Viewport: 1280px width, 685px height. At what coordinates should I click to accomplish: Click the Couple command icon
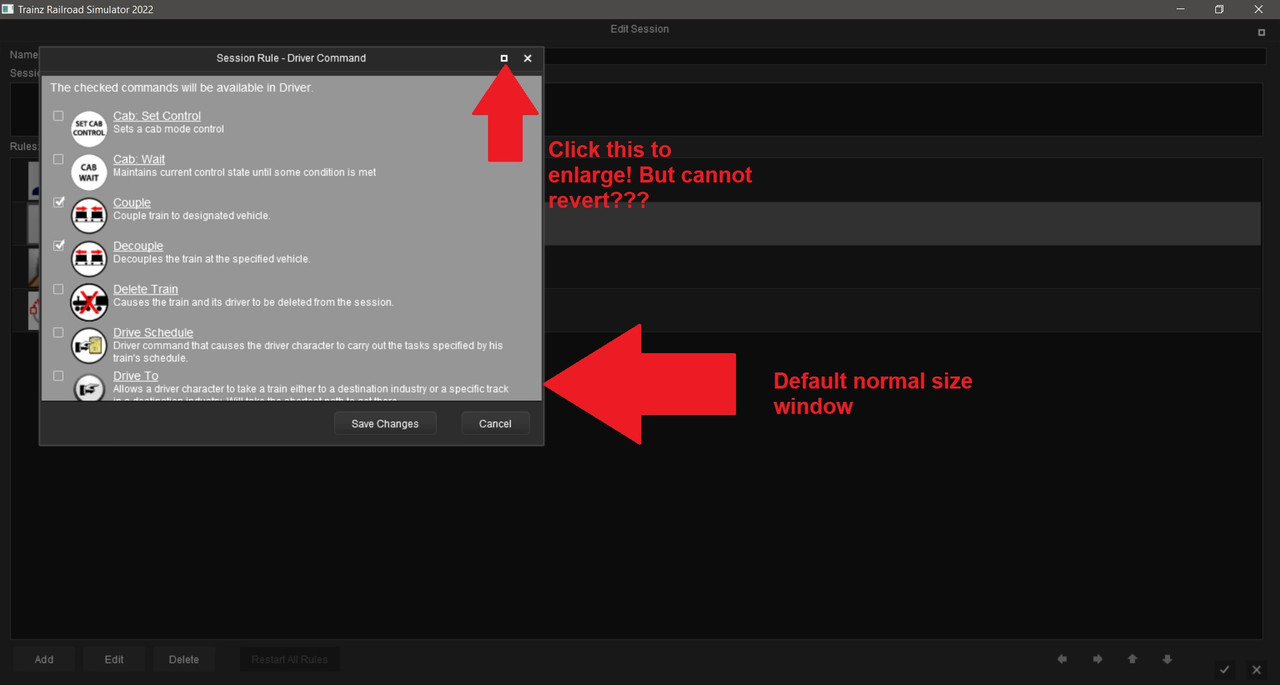pos(89,215)
